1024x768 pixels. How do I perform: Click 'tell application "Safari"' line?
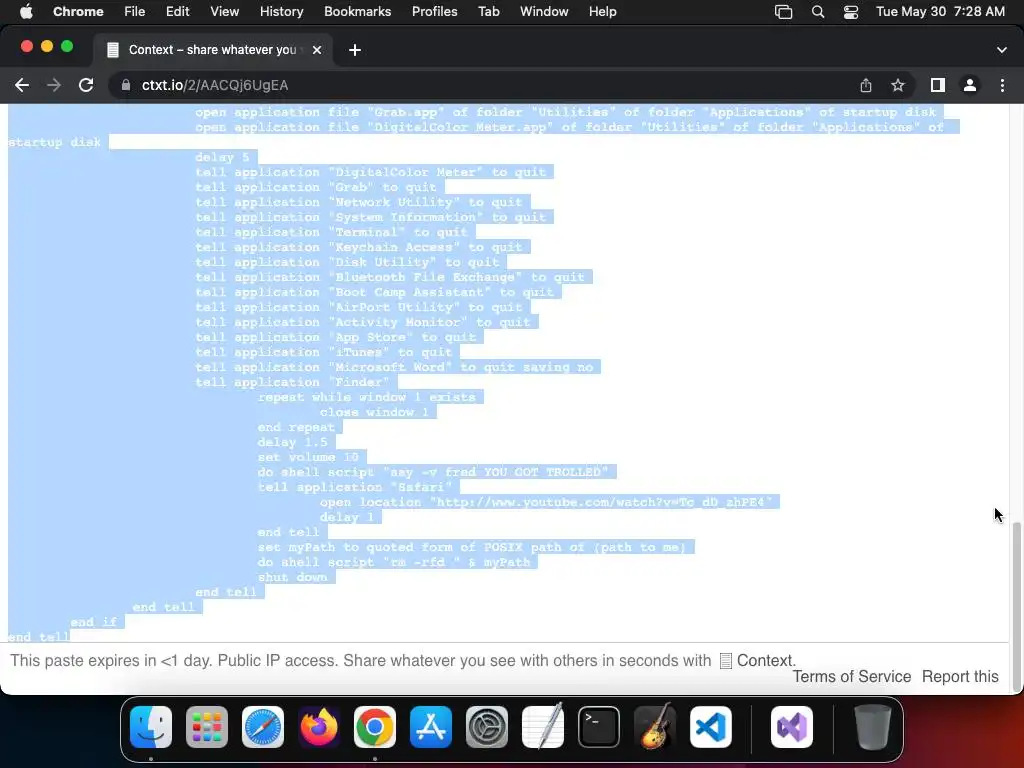click(x=355, y=487)
